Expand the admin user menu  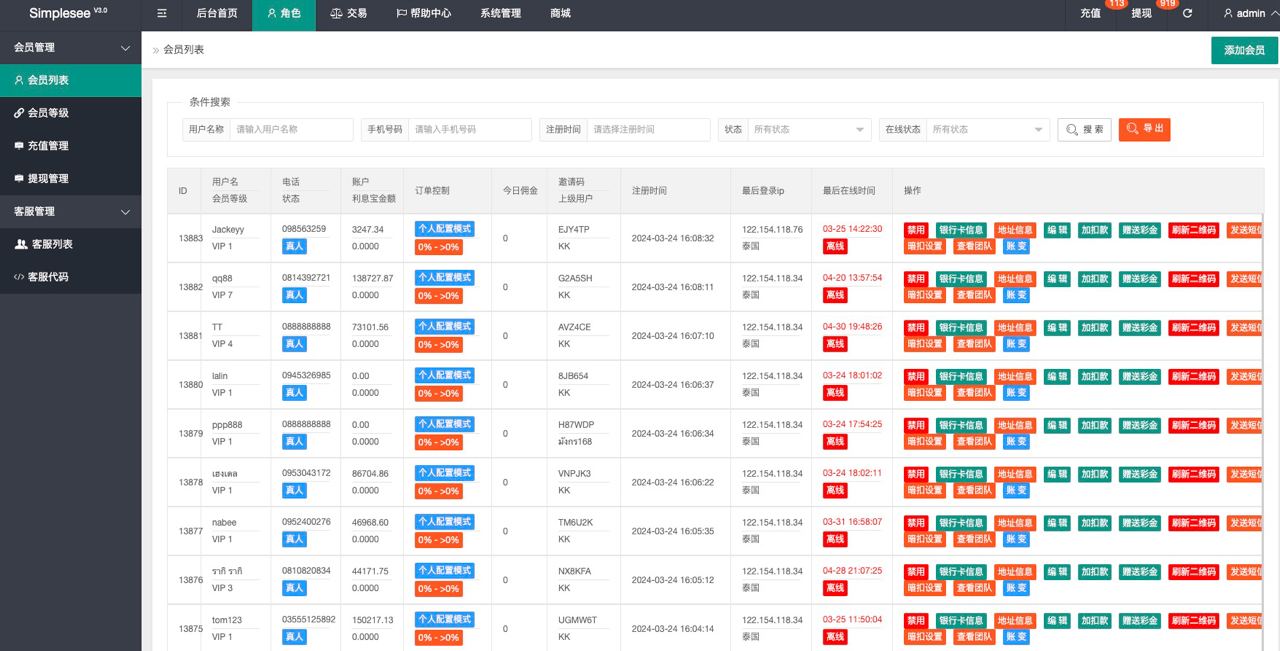(x=1250, y=14)
